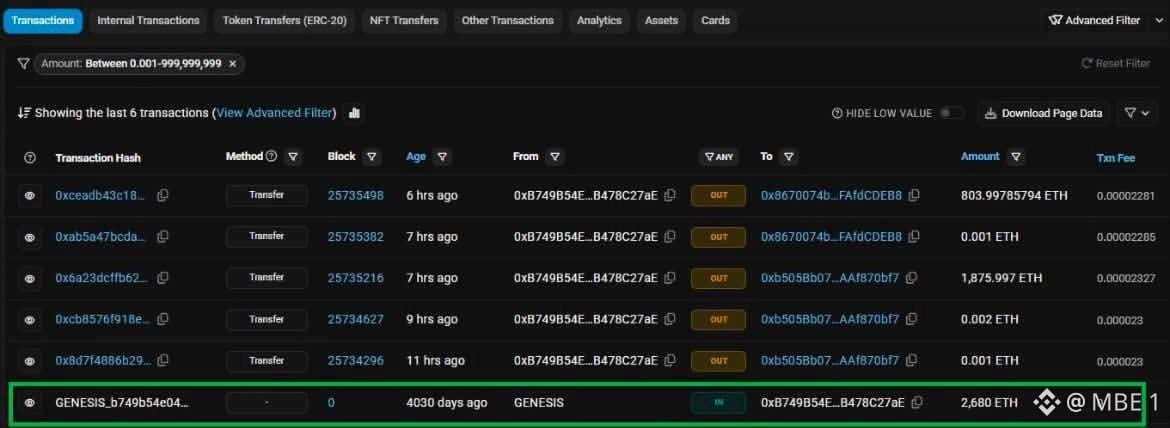Toggle the Age column header format
This screenshot has width=1170, height=428.
[416, 157]
